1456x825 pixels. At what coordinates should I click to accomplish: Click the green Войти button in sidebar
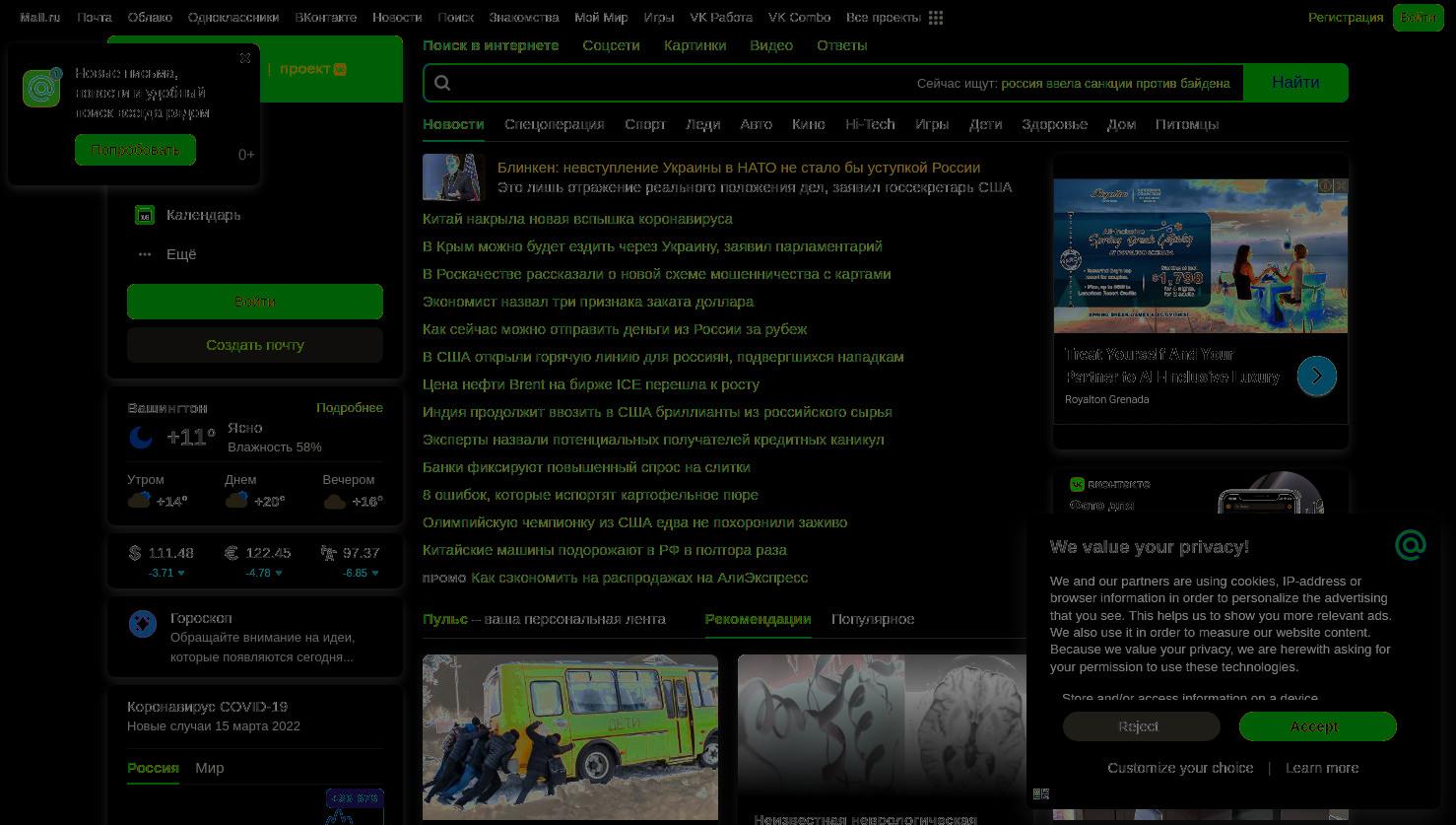pyautogui.click(x=255, y=302)
